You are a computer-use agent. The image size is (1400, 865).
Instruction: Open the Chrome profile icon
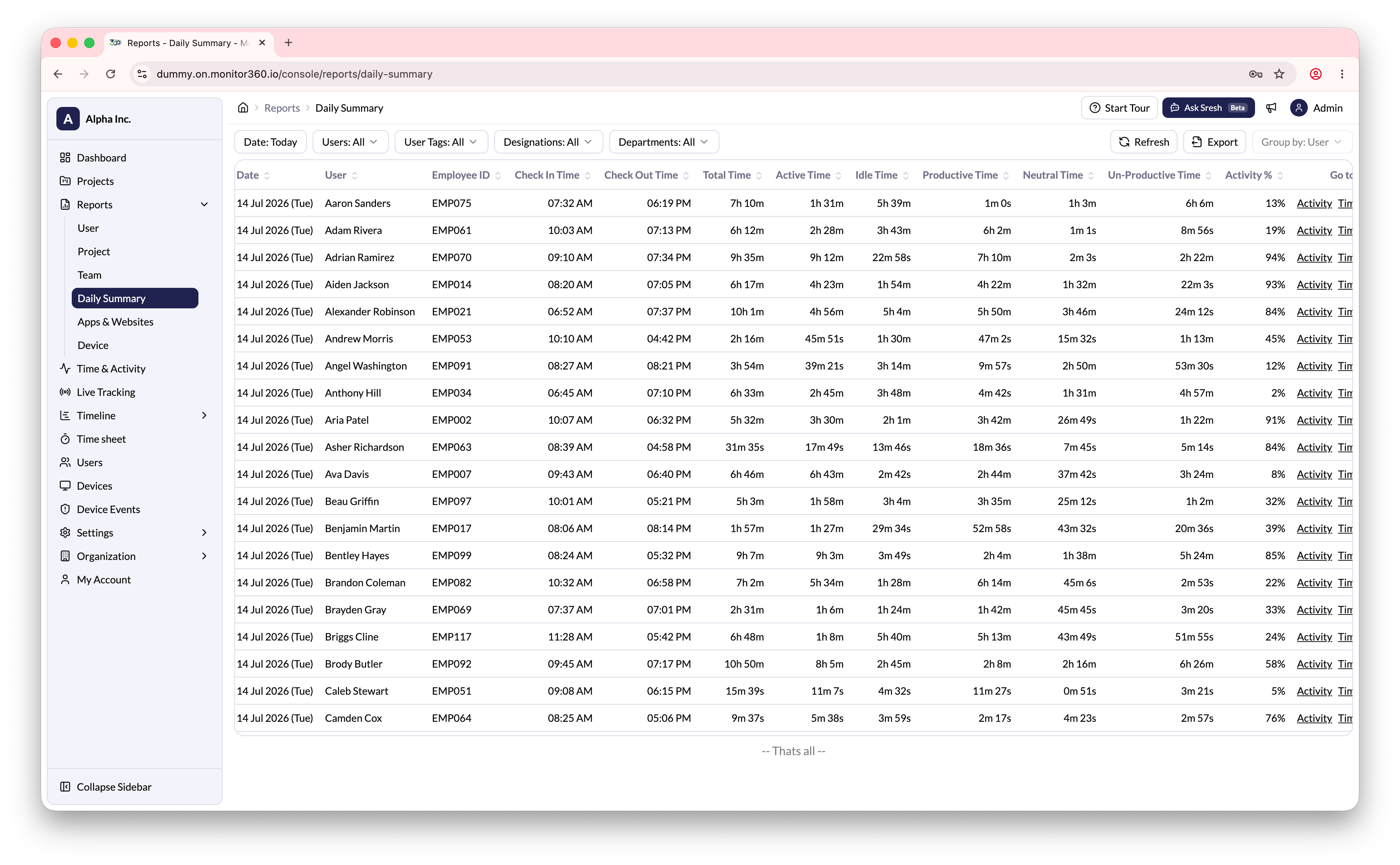1315,74
